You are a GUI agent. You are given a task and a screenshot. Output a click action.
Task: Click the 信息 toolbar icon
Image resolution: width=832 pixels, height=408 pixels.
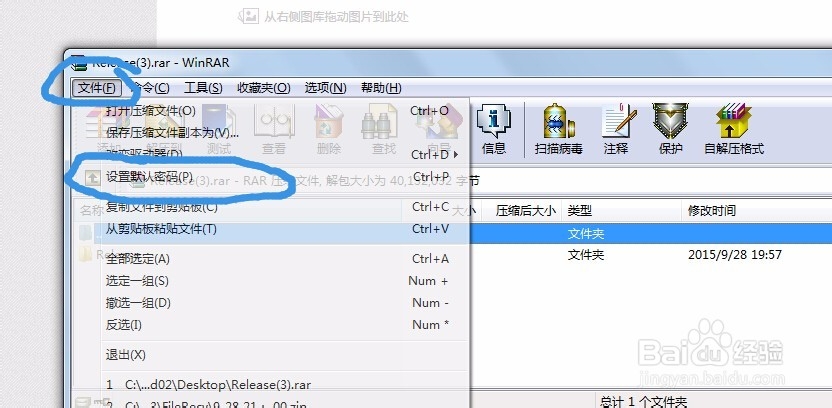coord(493,129)
